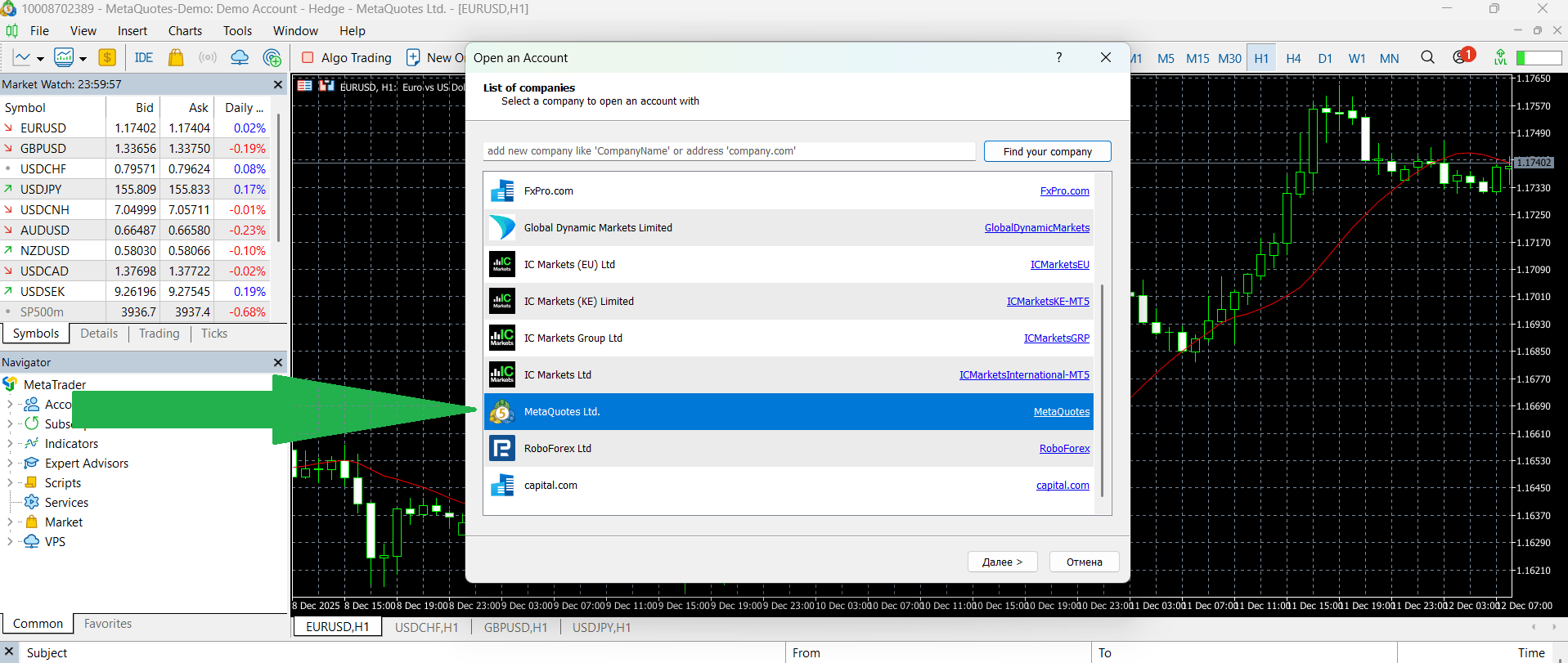Click the VPS cloud toolbar icon
The image size is (1568, 663).
(x=240, y=57)
